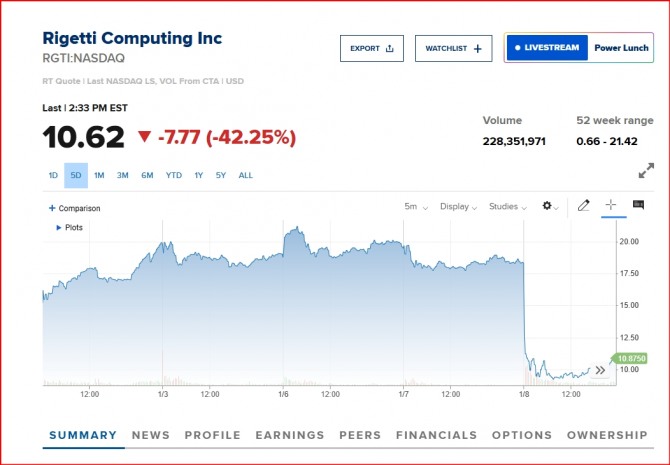Image resolution: width=670 pixels, height=465 pixels.
Task: Jump chart to latest data arrows
Action: pyautogui.click(x=600, y=370)
